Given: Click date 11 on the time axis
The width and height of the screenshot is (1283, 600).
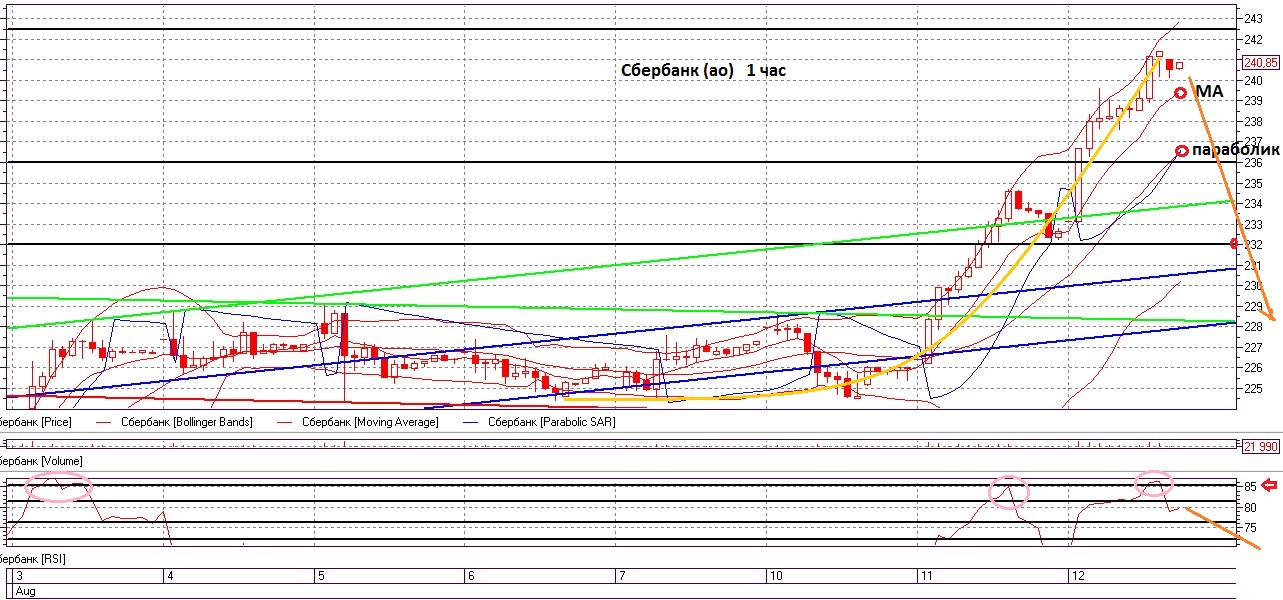Looking at the screenshot, I should click(926, 577).
